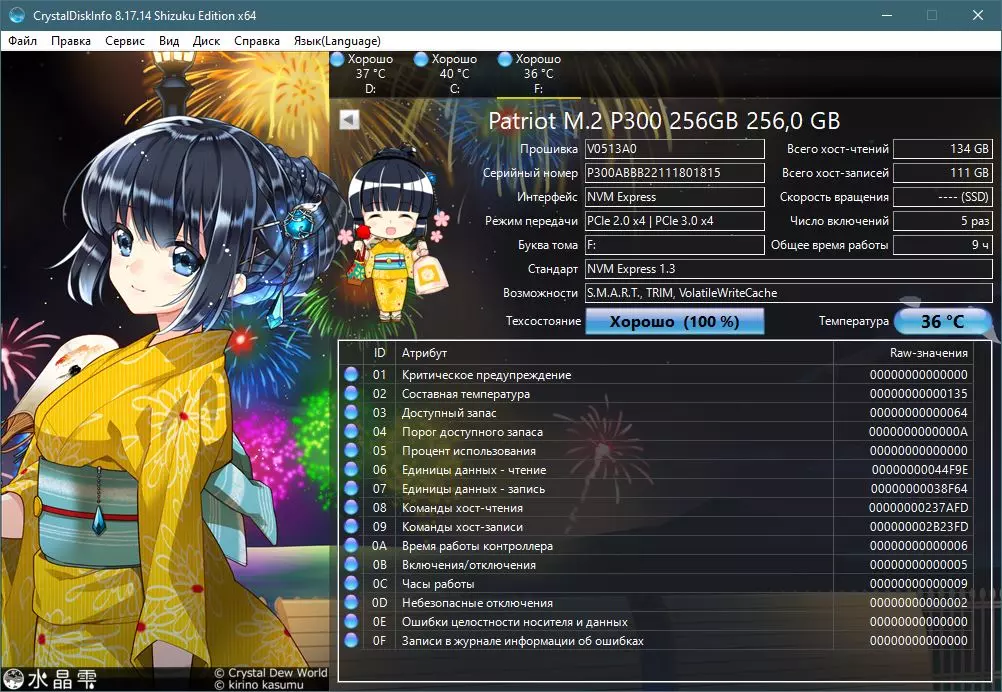Image resolution: width=1002 pixels, height=692 pixels.
Task: Click status dot for Записи в журнале информации
Action: [x=351, y=640]
